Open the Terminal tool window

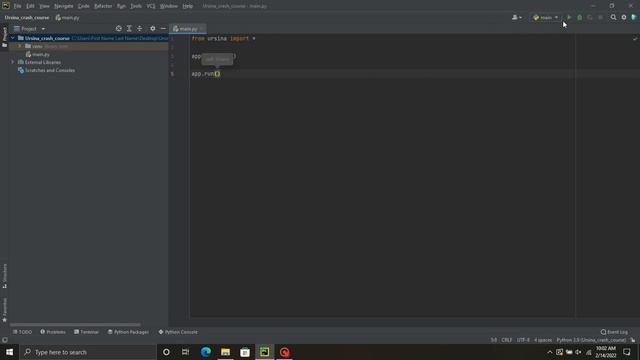86,332
